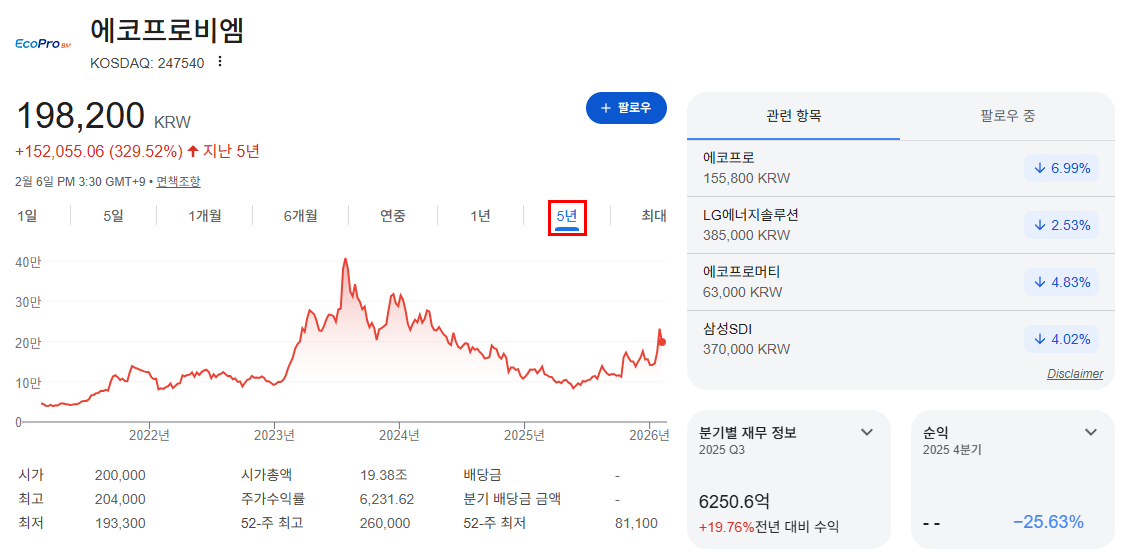
Task: Click the 2023년 axis label on chart
Action: [x=274, y=435]
